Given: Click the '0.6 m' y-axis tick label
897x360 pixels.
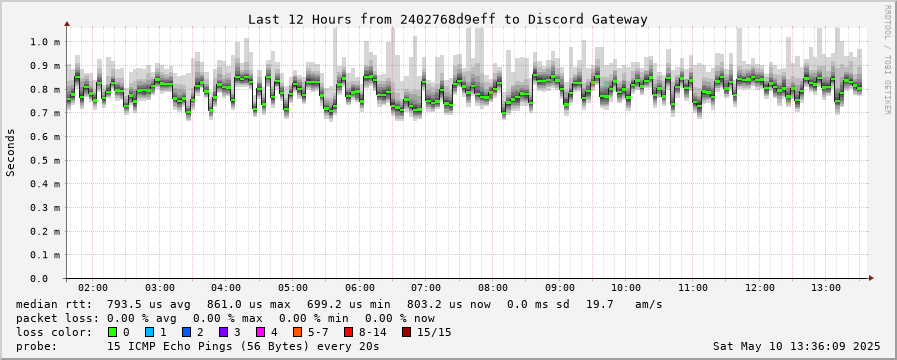Looking at the screenshot, I should coord(45,136).
